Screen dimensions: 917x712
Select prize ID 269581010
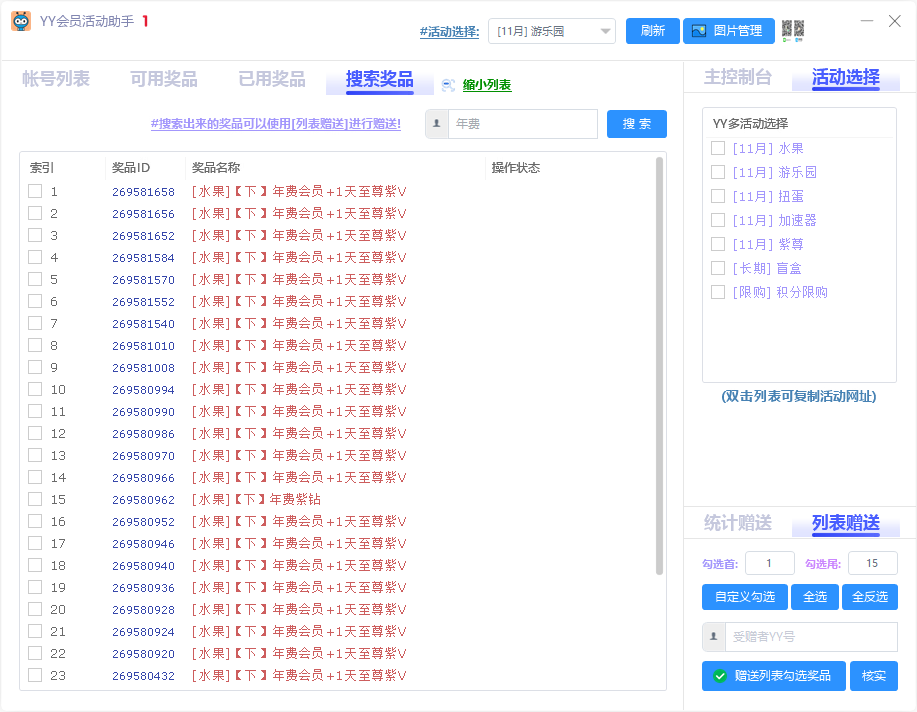pyautogui.click(x=143, y=346)
